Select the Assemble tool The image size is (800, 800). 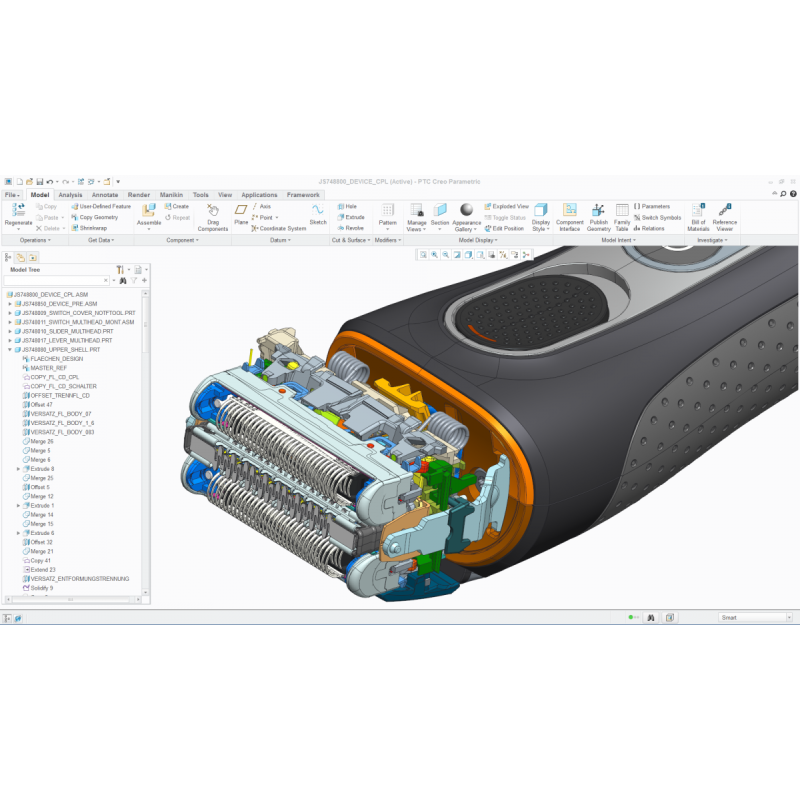click(x=148, y=211)
